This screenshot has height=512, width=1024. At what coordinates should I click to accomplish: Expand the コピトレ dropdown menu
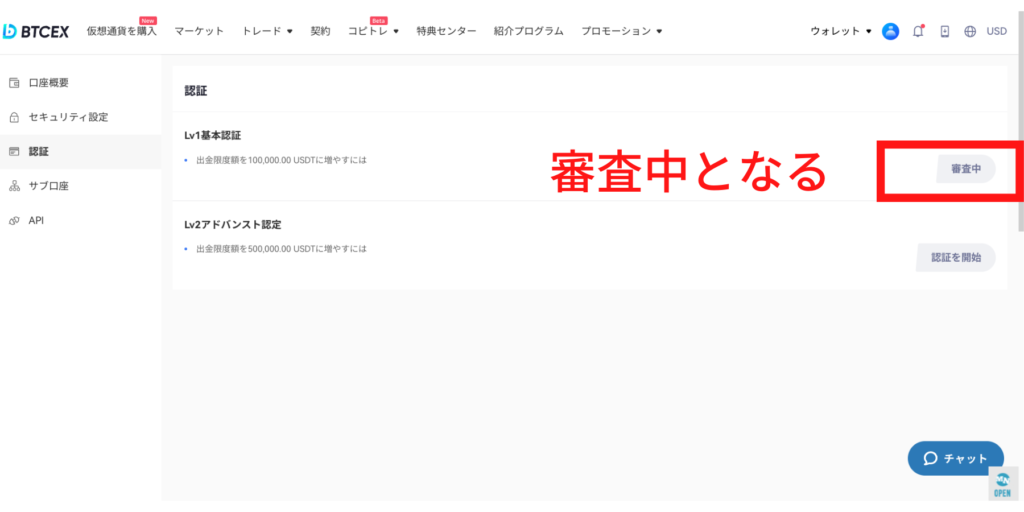point(374,31)
